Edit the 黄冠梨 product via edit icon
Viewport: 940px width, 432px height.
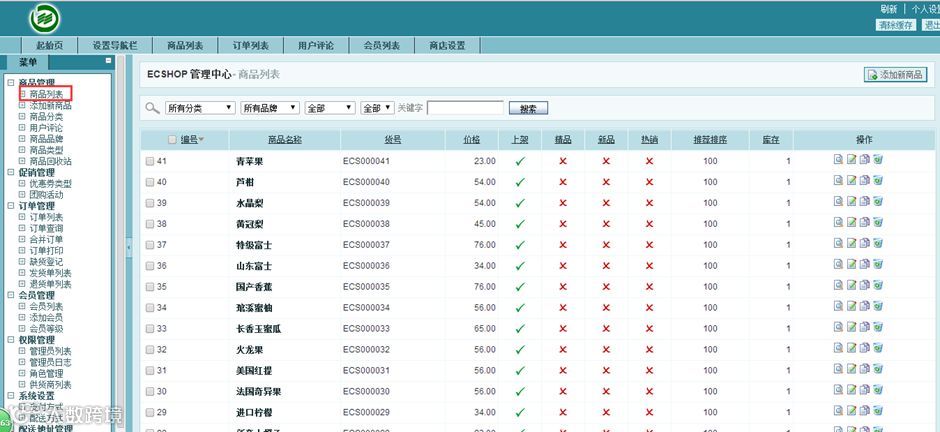[x=851, y=222]
